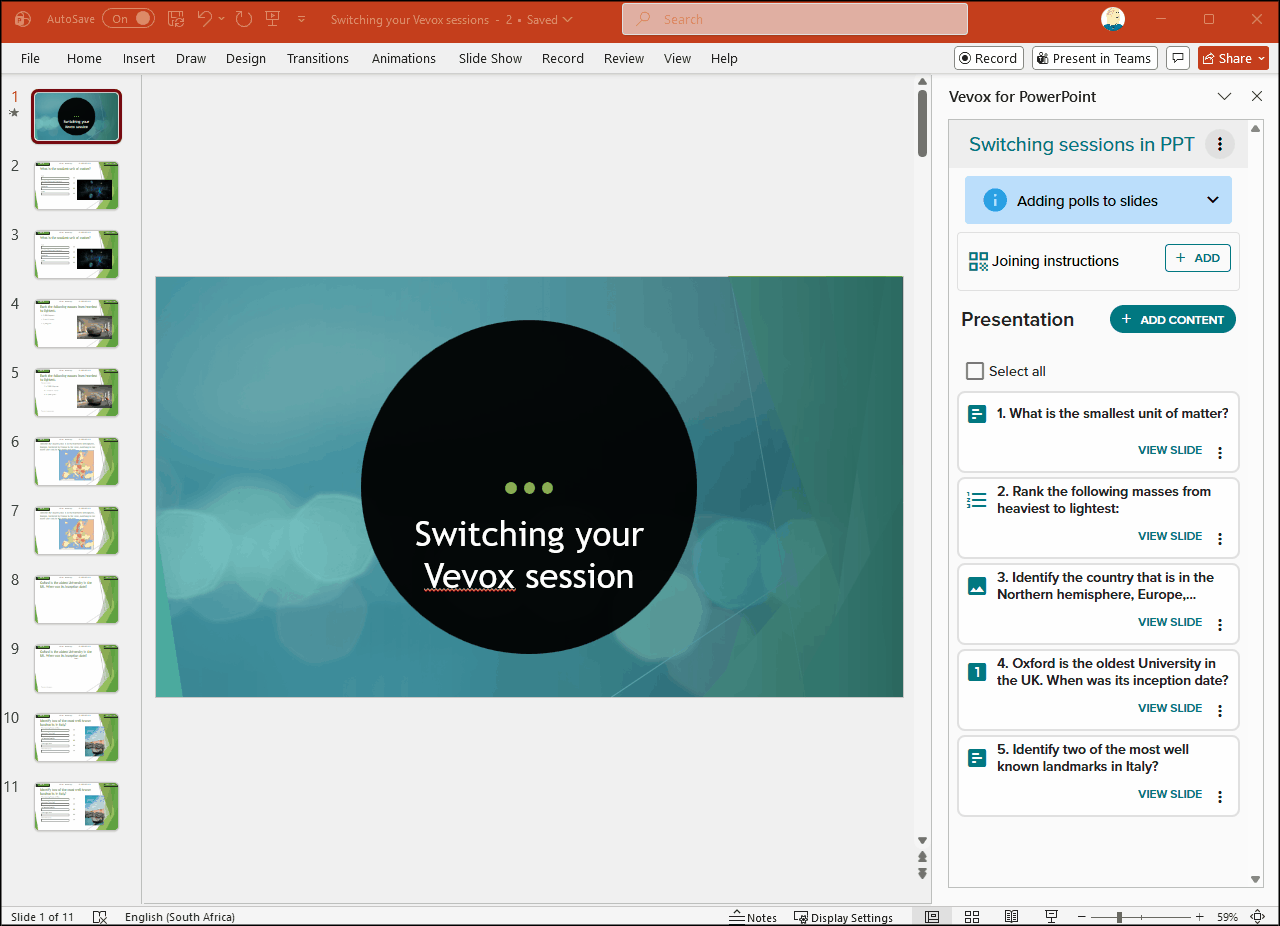
Task: Click VIEW SLIDE for smallest unit of matter poll
Action: tap(1170, 450)
